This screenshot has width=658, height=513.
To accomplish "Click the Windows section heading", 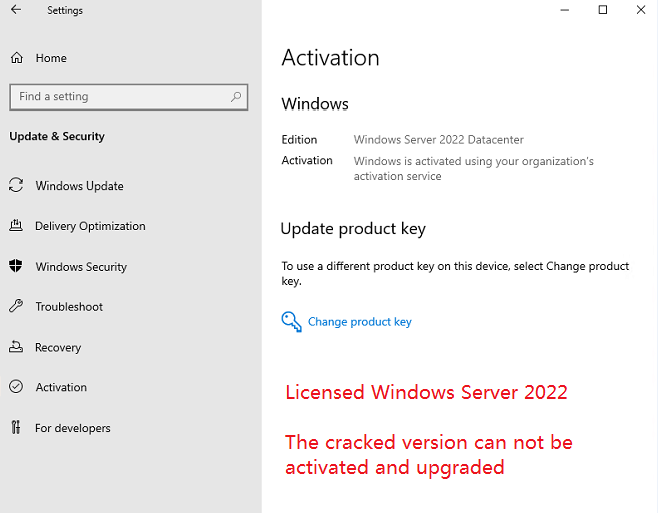I will (315, 104).
